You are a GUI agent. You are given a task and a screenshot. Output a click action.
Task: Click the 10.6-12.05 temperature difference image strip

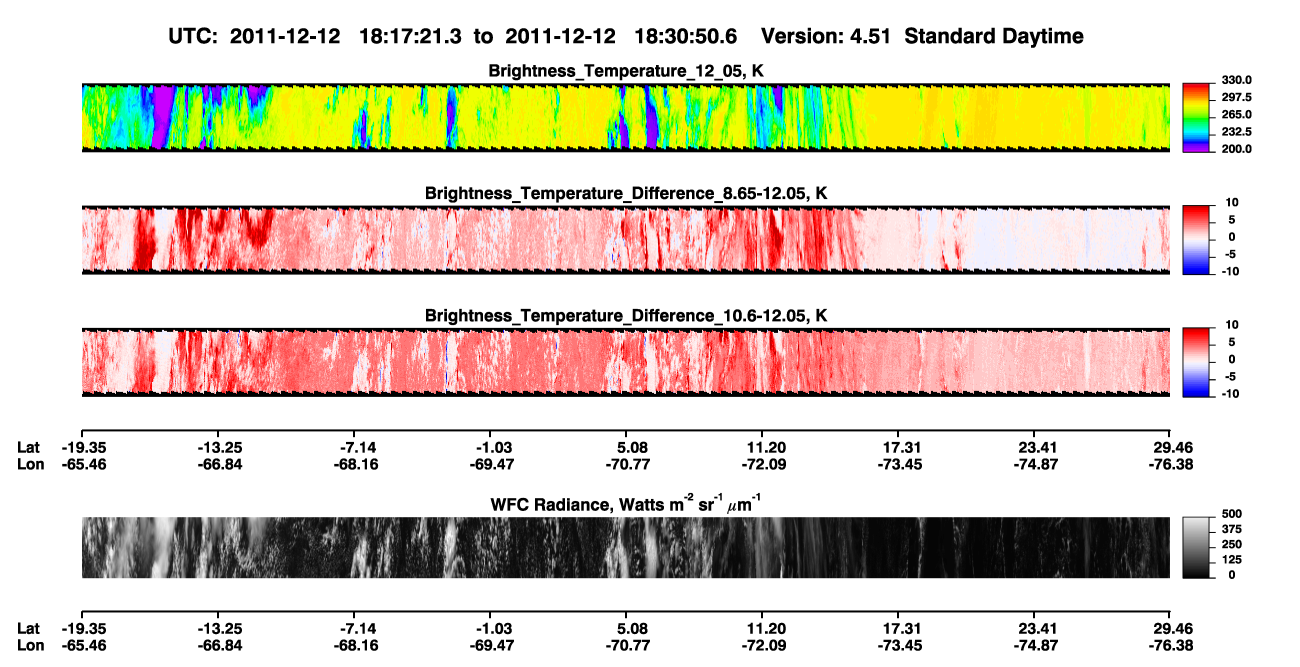point(626,361)
